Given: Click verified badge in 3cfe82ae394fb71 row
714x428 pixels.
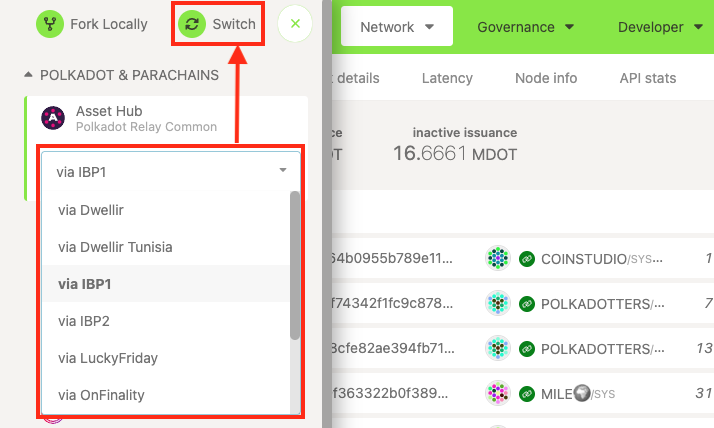Looking at the screenshot, I should [527, 348].
